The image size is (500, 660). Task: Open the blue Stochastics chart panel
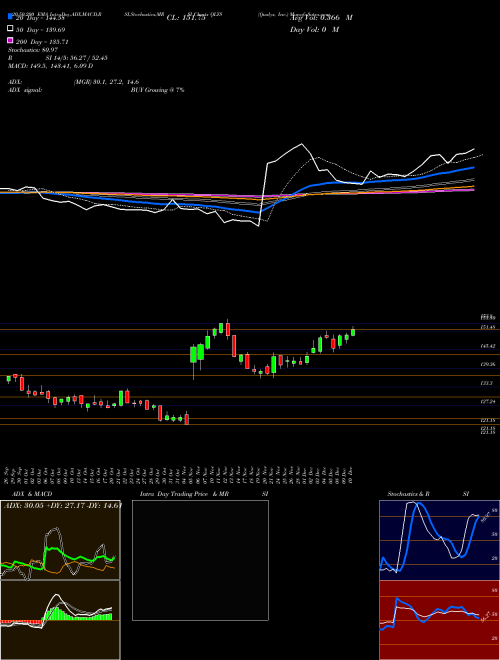click(x=439, y=540)
